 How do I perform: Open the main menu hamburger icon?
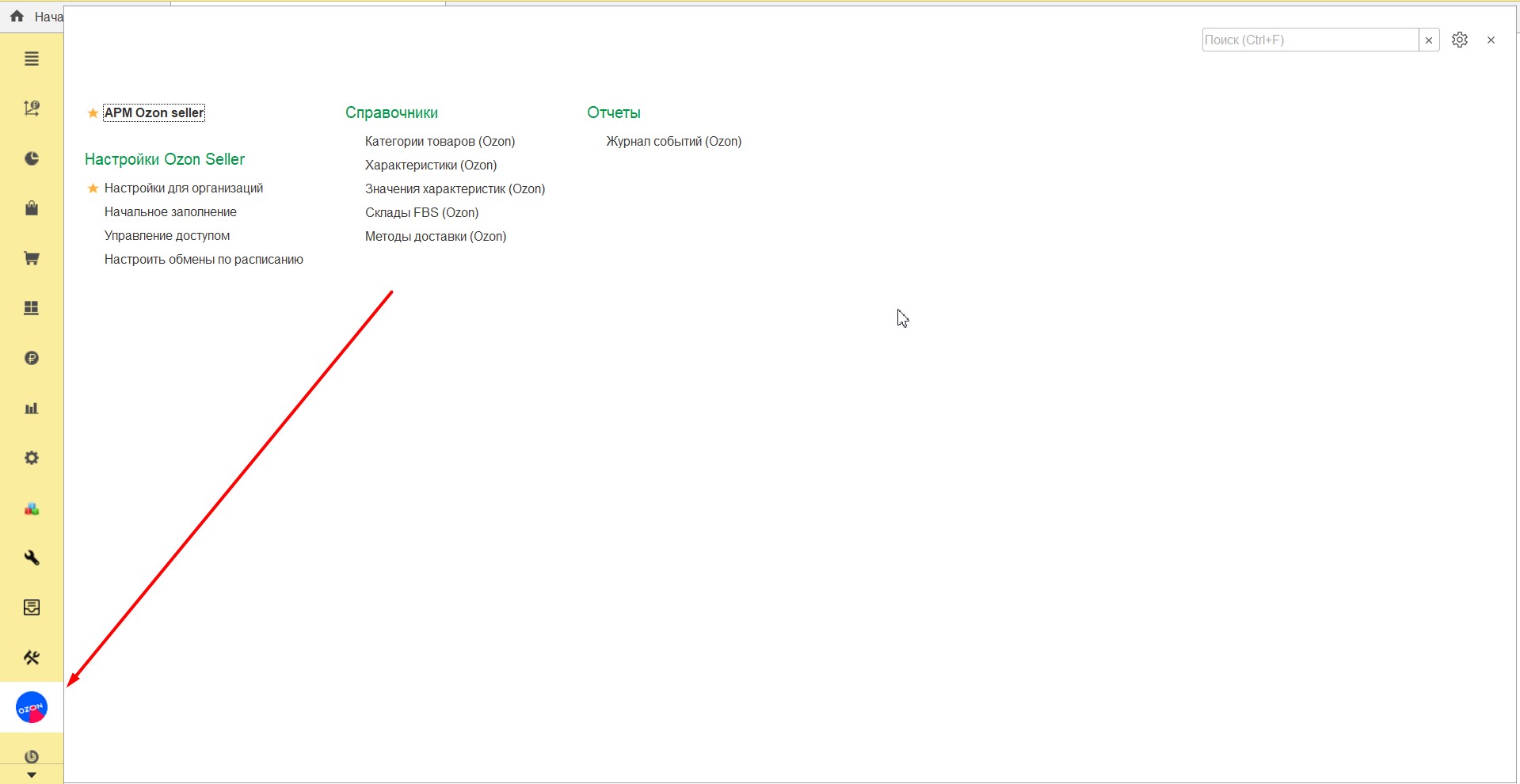32,59
